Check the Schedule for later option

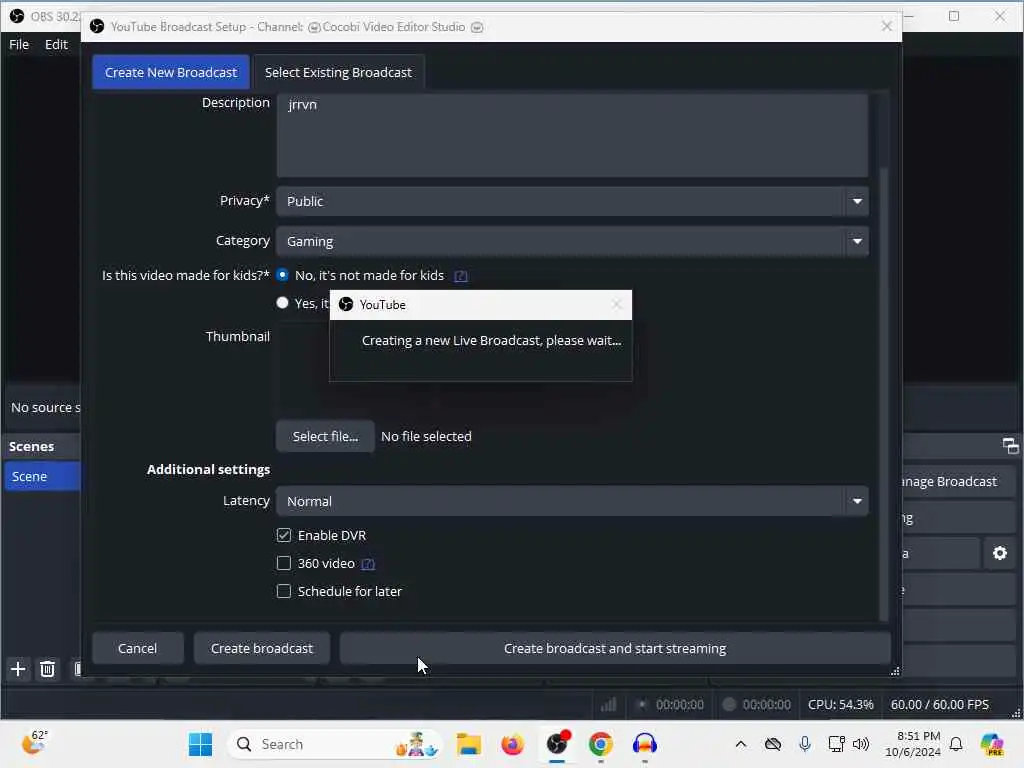coord(283,592)
